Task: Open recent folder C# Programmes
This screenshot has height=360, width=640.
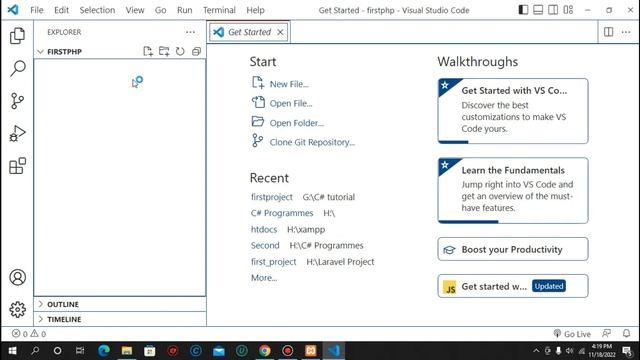Action: (282, 213)
